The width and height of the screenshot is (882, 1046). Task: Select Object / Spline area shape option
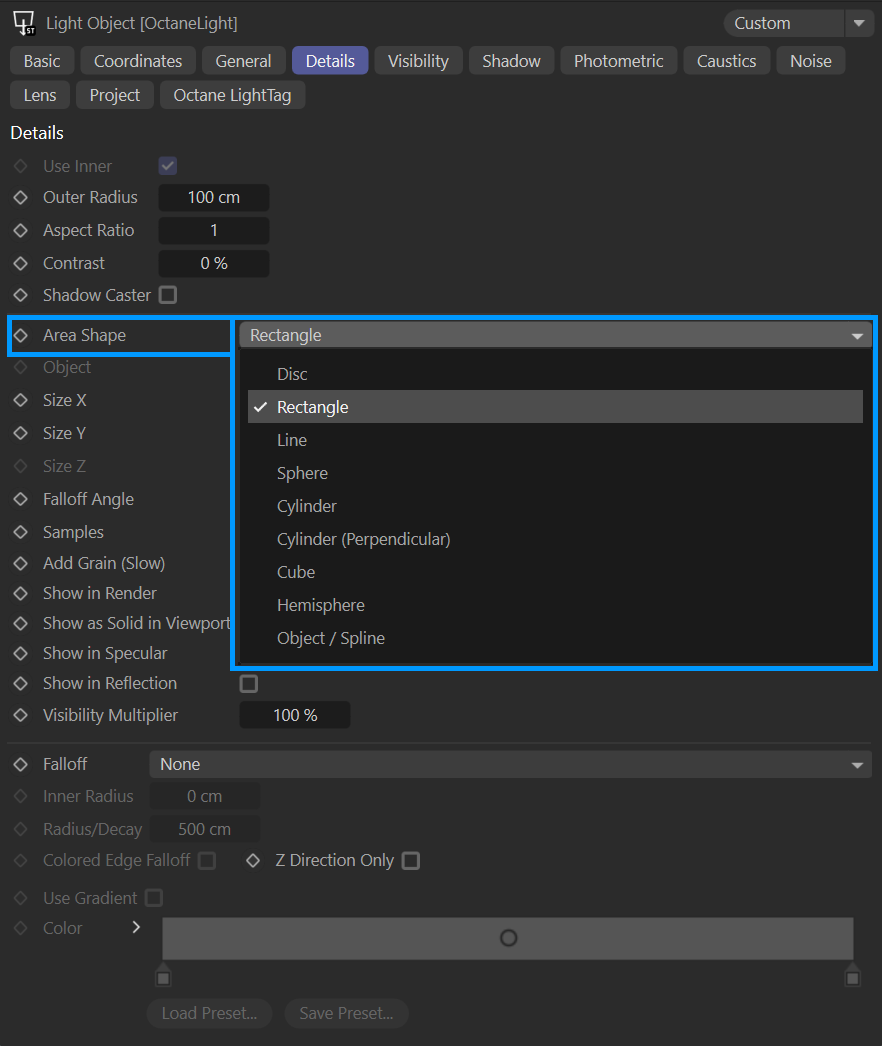click(x=331, y=638)
